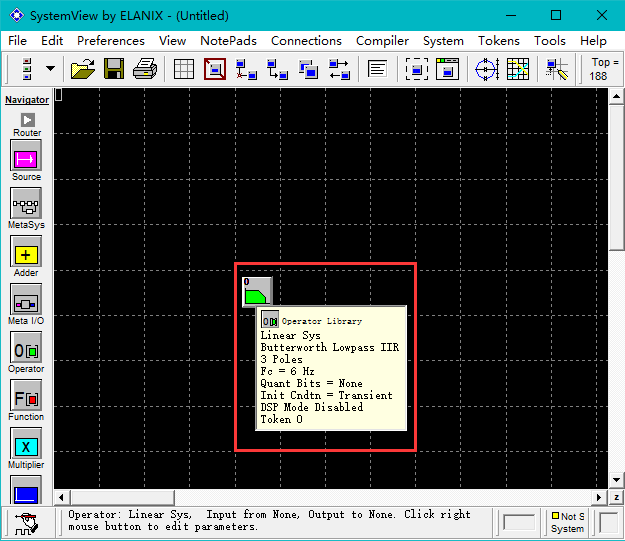Click the red-framed token toolbar icon

click(x=215, y=69)
